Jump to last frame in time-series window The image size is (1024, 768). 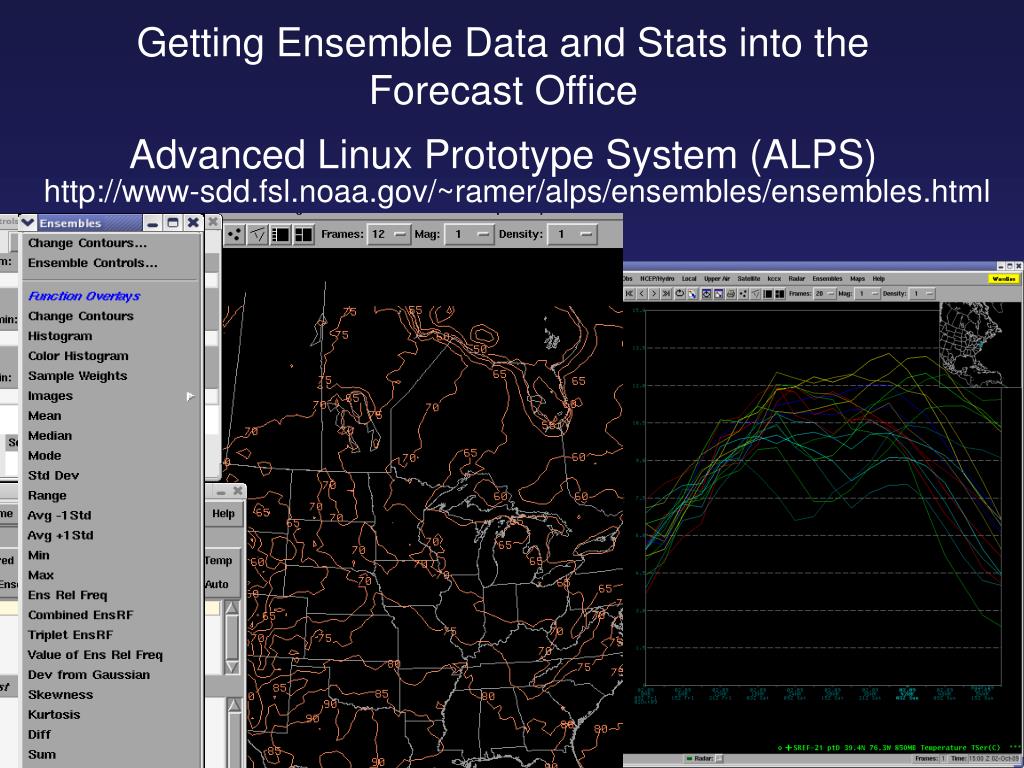click(x=667, y=294)
